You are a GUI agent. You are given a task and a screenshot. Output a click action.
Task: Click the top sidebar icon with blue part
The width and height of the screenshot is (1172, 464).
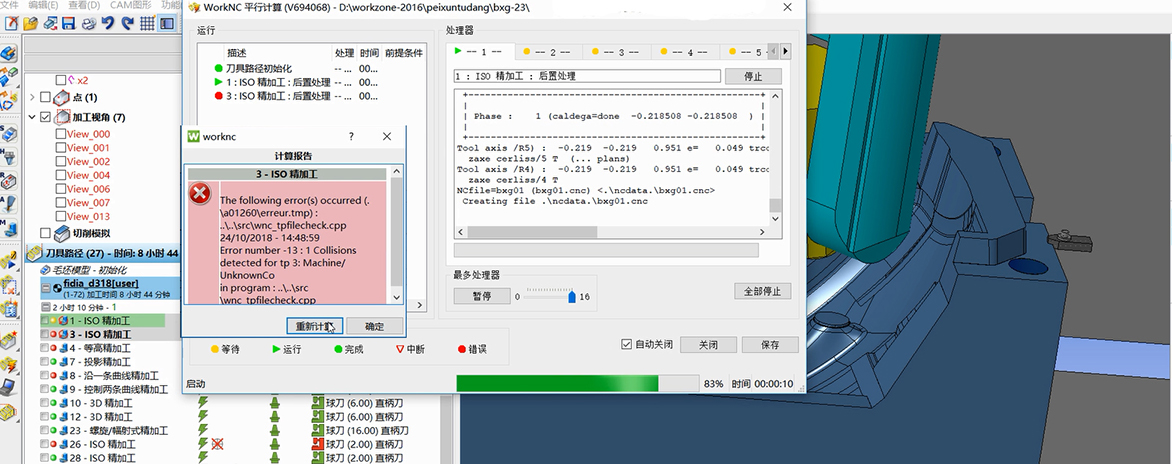pos(9,54)
